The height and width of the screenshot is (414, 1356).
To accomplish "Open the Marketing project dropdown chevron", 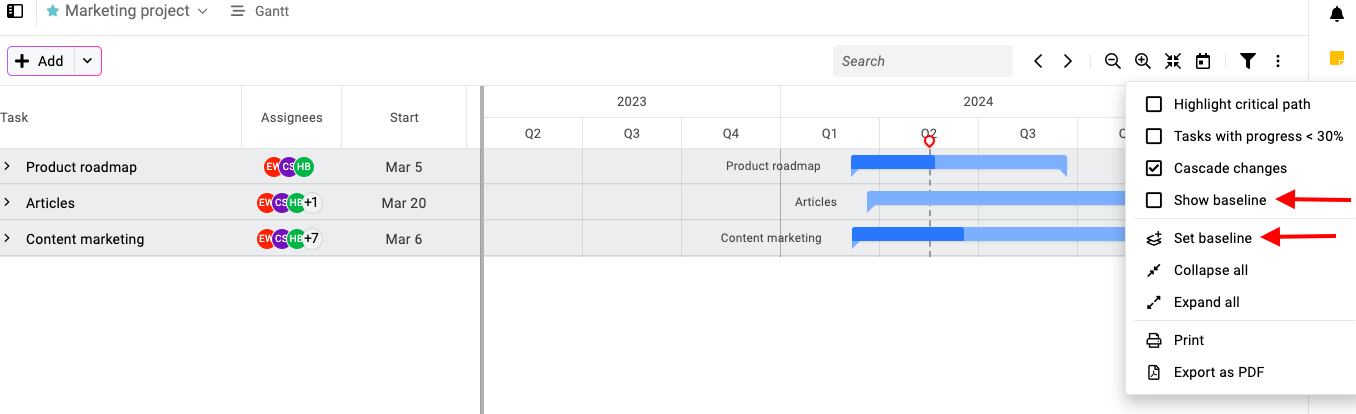I will coord(203,11).
